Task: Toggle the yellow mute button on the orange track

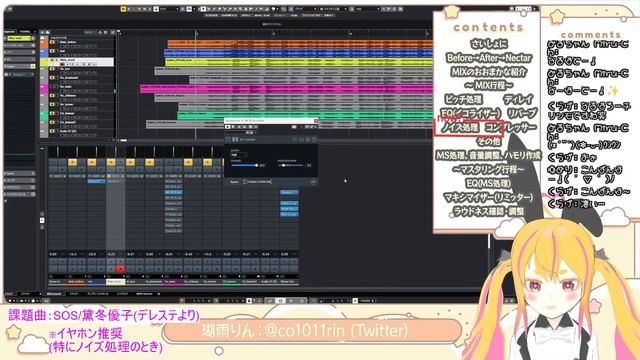Action: click(x=52, y=42)
